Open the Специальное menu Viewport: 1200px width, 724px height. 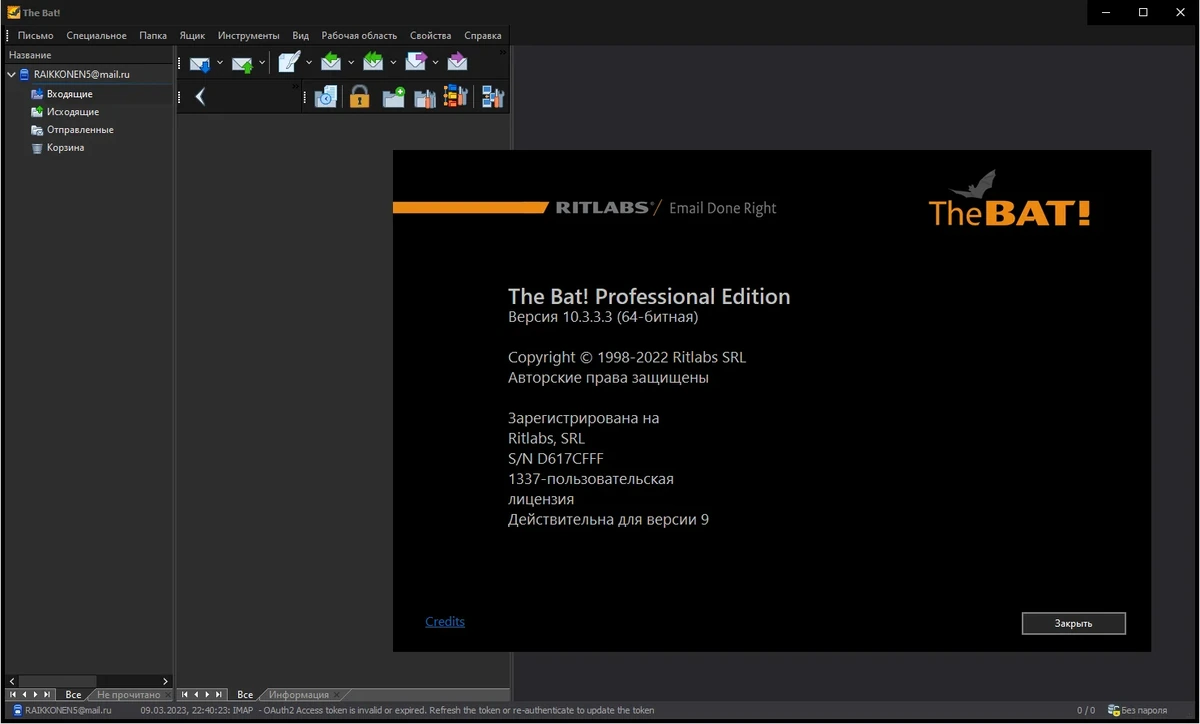pyautogui.click(x=96, y=35)
